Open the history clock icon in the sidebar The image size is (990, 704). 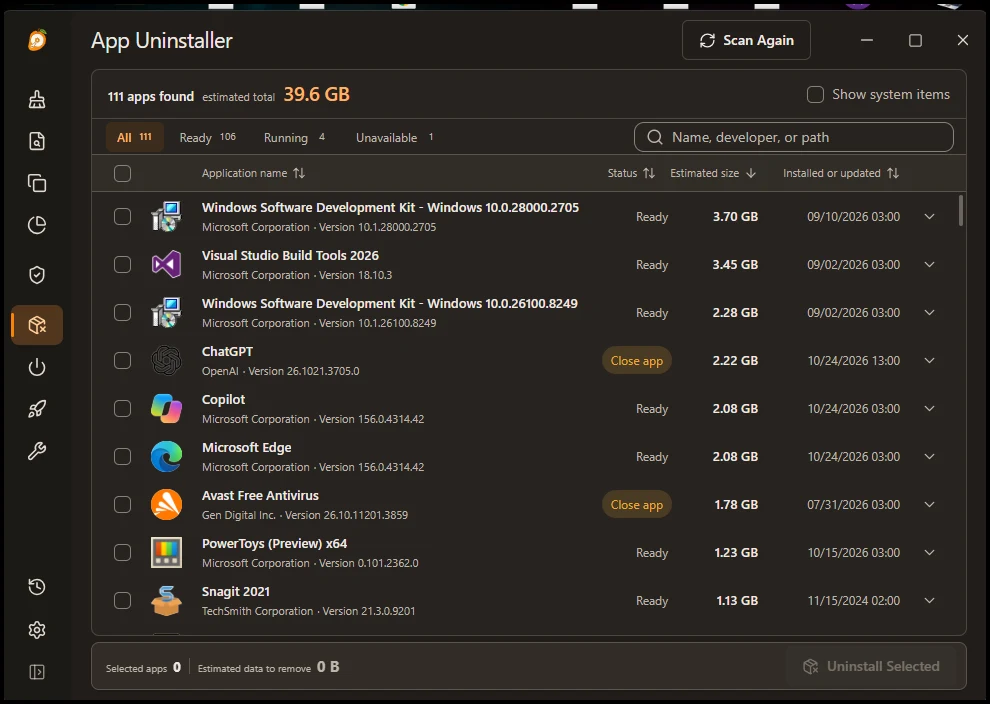point(37,587)
